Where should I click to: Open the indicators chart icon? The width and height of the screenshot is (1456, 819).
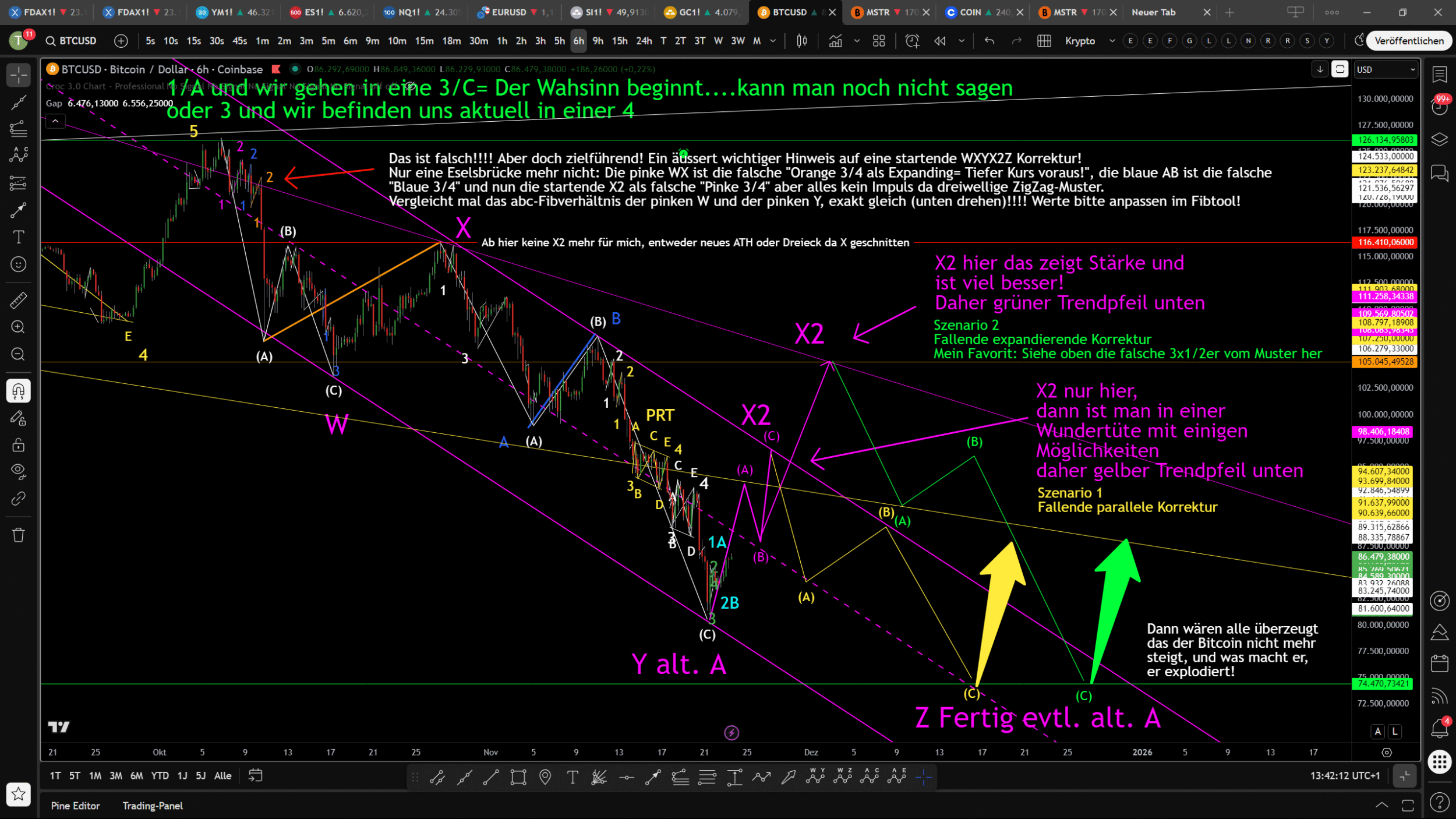836,41
